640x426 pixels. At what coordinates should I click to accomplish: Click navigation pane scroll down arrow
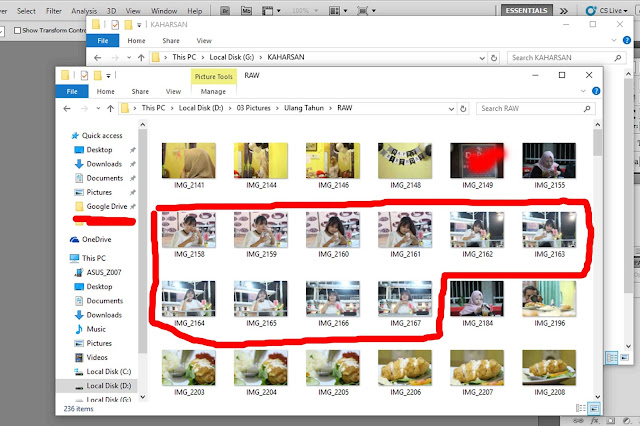(x=142, y=397)
